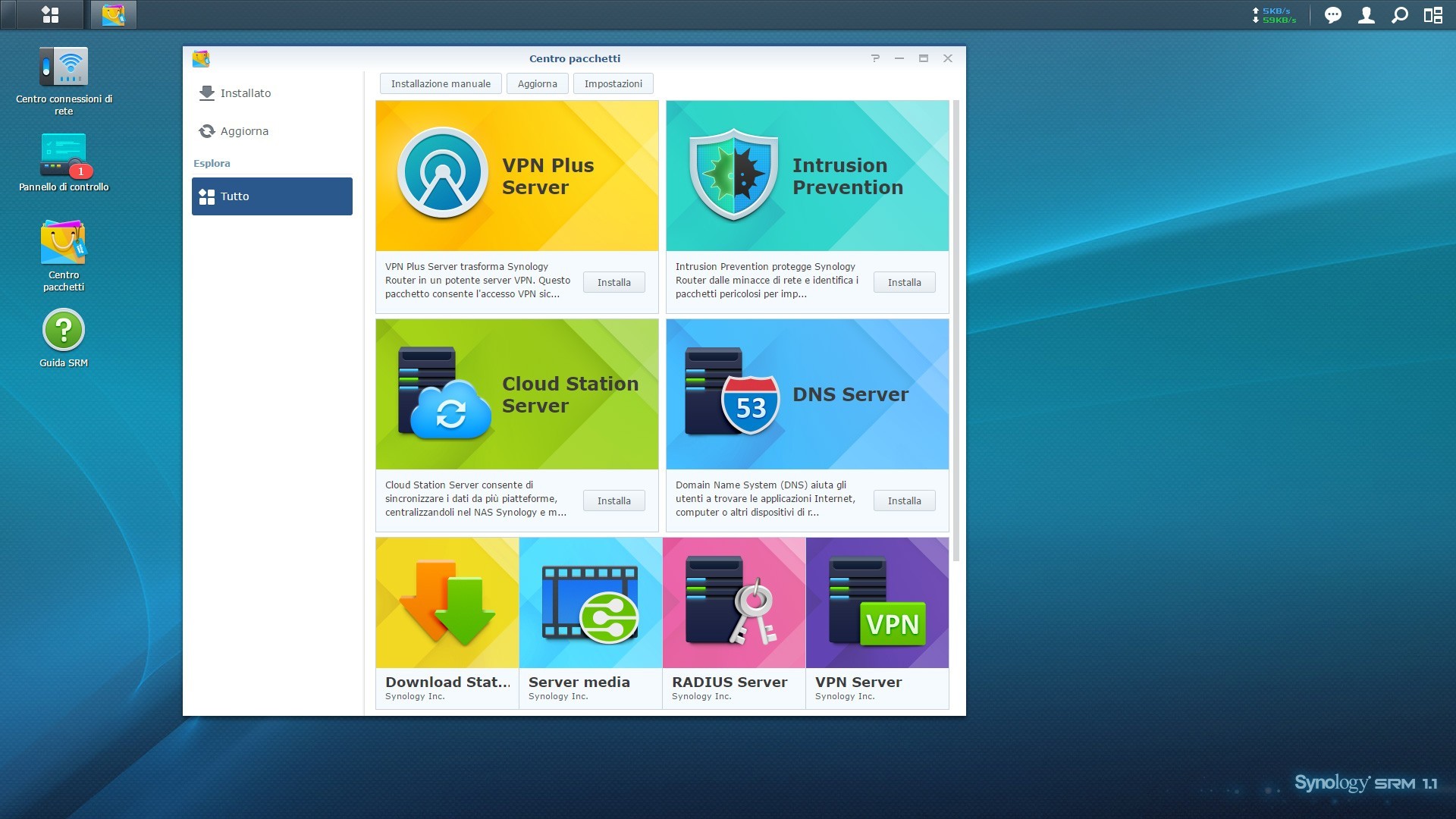Open the search magnifier icon
Viewport: 1456px width, 819px height.
coord(1399,15)
